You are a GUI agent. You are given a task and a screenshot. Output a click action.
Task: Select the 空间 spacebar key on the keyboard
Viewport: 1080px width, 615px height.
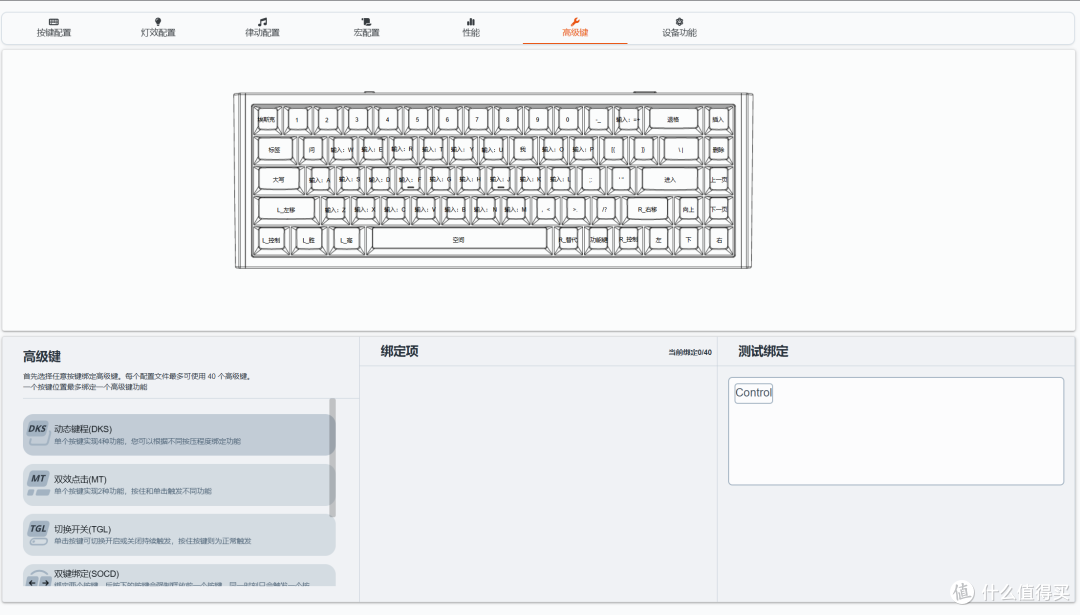(459, 240)
